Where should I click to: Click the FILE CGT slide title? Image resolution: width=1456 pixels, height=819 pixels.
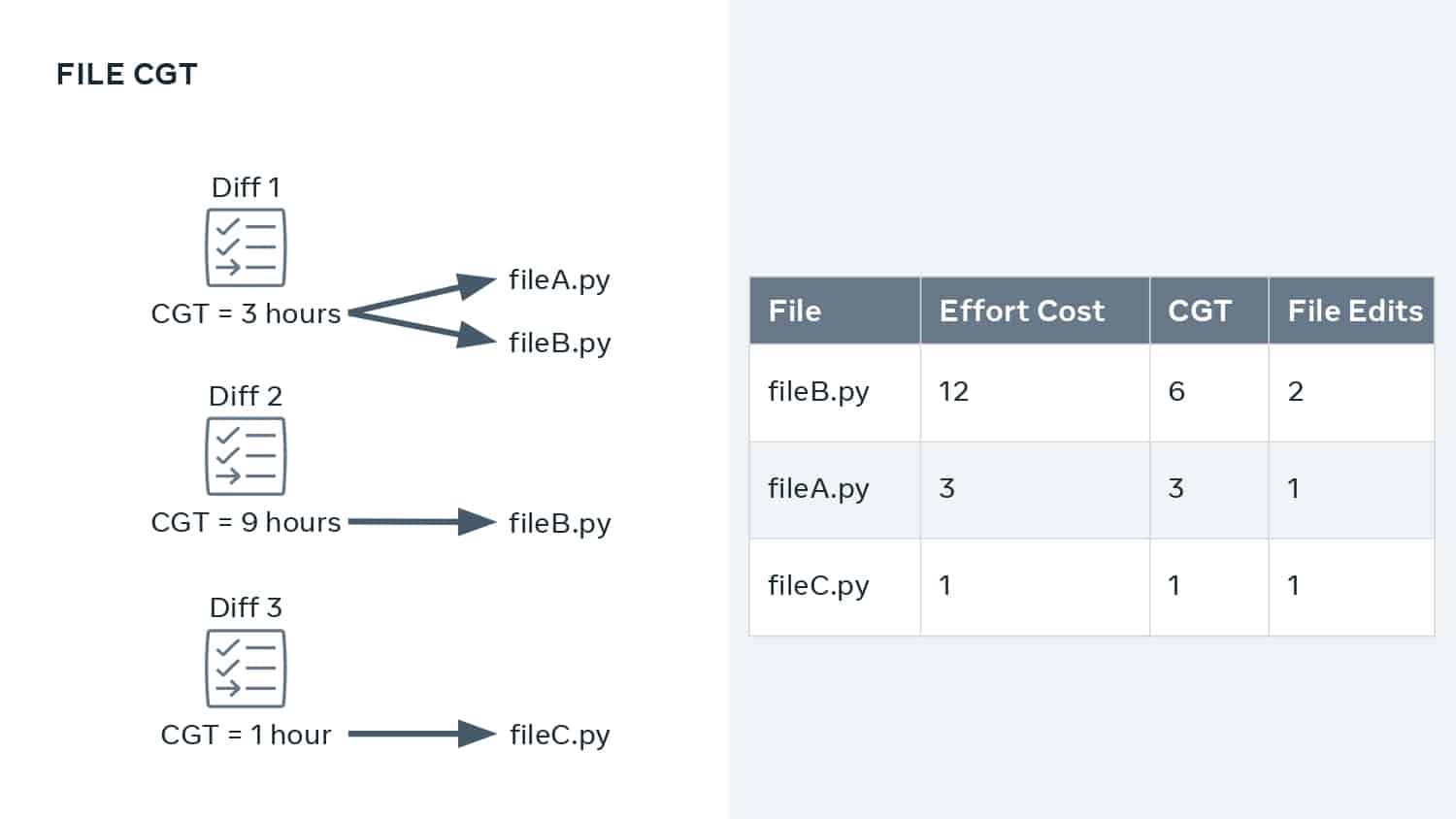point(127,74)
